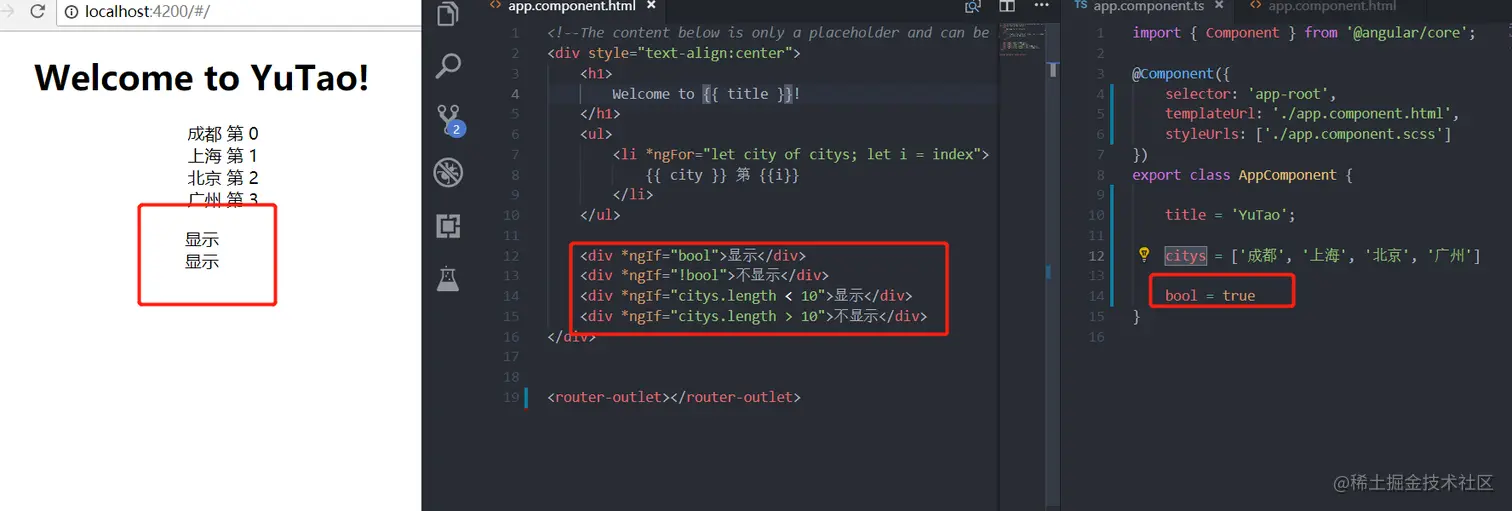Image resolution: width=1512 pixels, height=511 pixels.
Task: Click the minimap scrollbar in HTML editor
Action: click(1052, 68)
